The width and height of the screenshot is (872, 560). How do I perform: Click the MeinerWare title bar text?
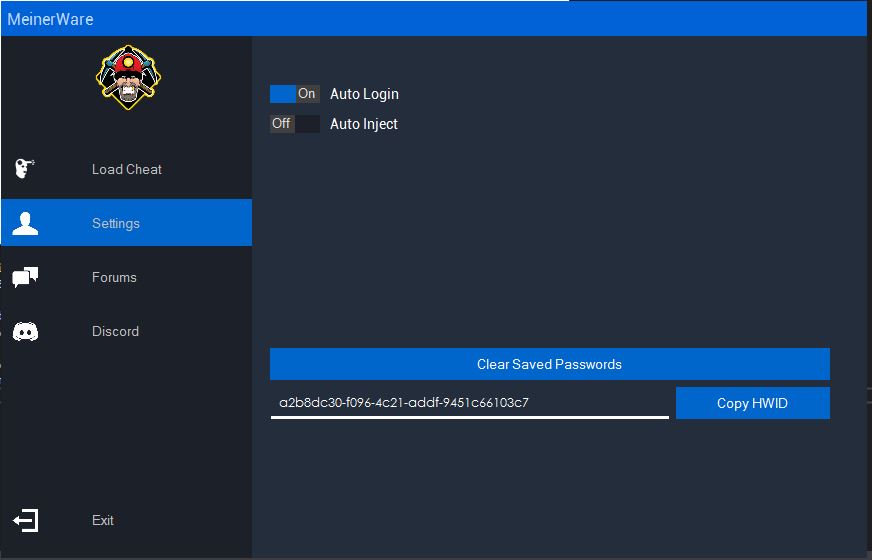click(50, 19)
